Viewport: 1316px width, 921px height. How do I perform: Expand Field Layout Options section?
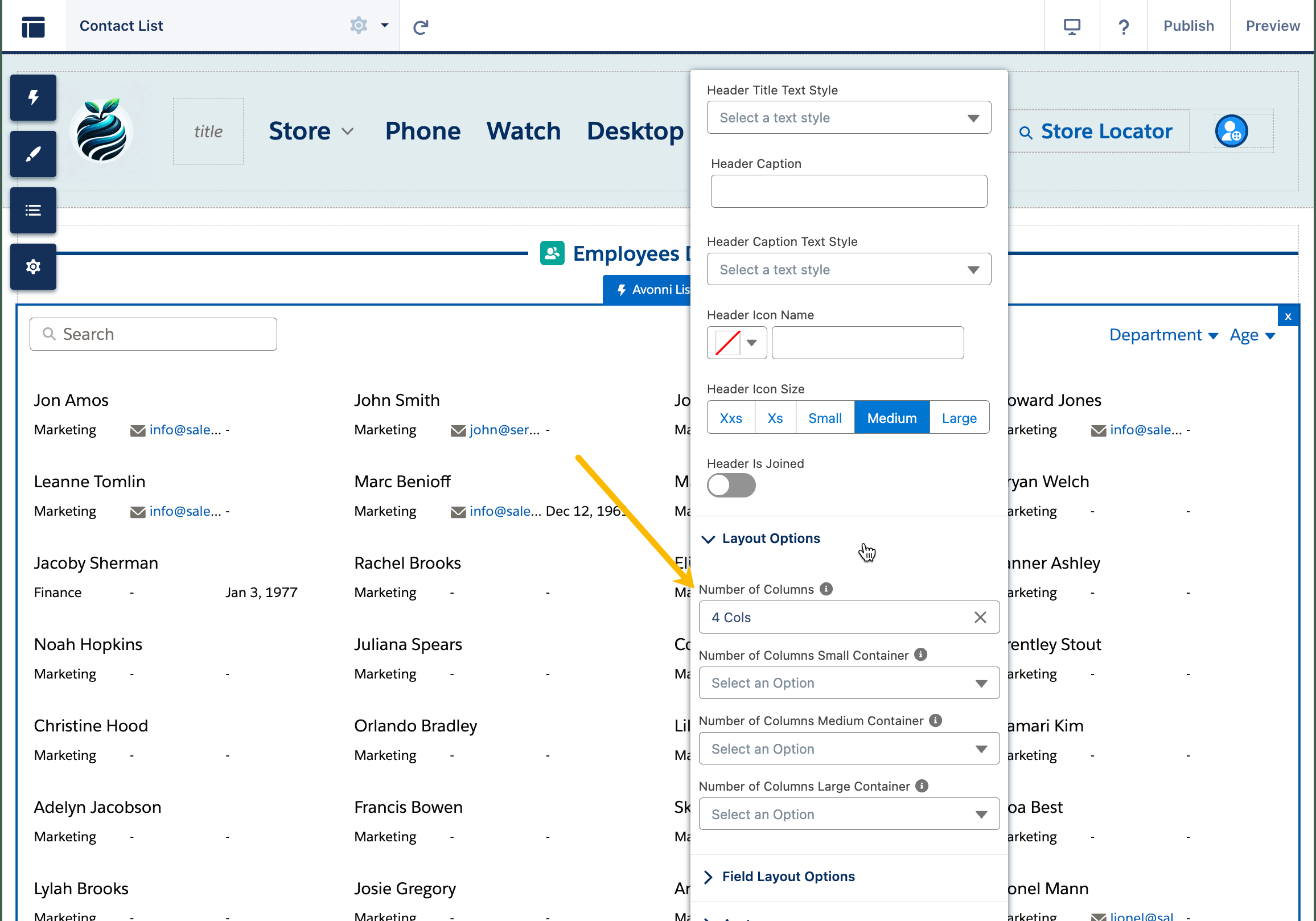pos(788,876)
